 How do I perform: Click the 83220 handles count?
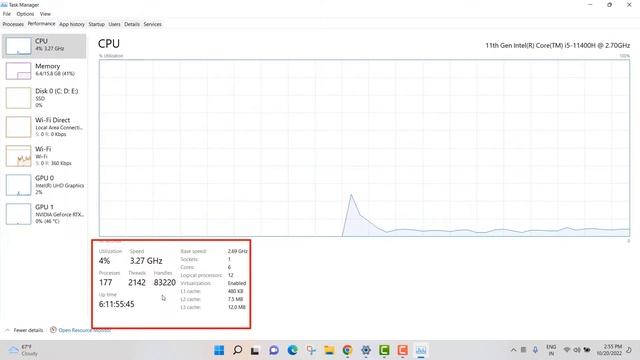[x=164, y=282]
